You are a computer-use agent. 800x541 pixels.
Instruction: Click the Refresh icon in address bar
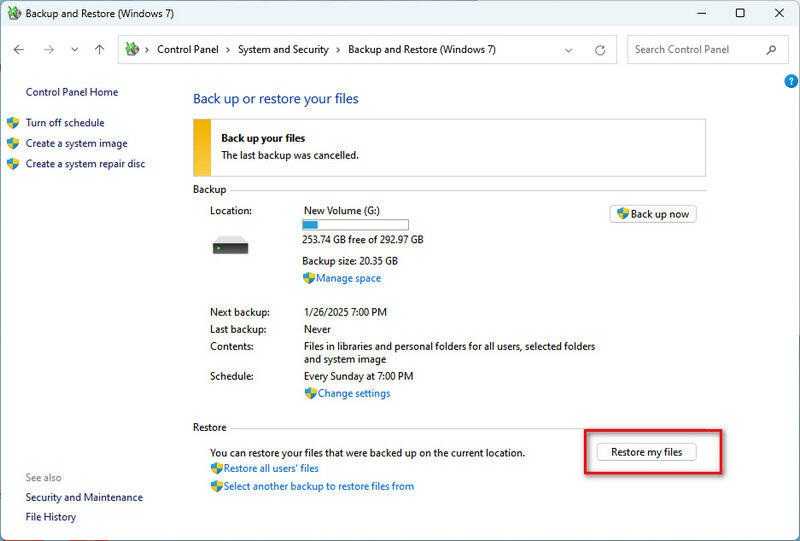click(600, 50)
